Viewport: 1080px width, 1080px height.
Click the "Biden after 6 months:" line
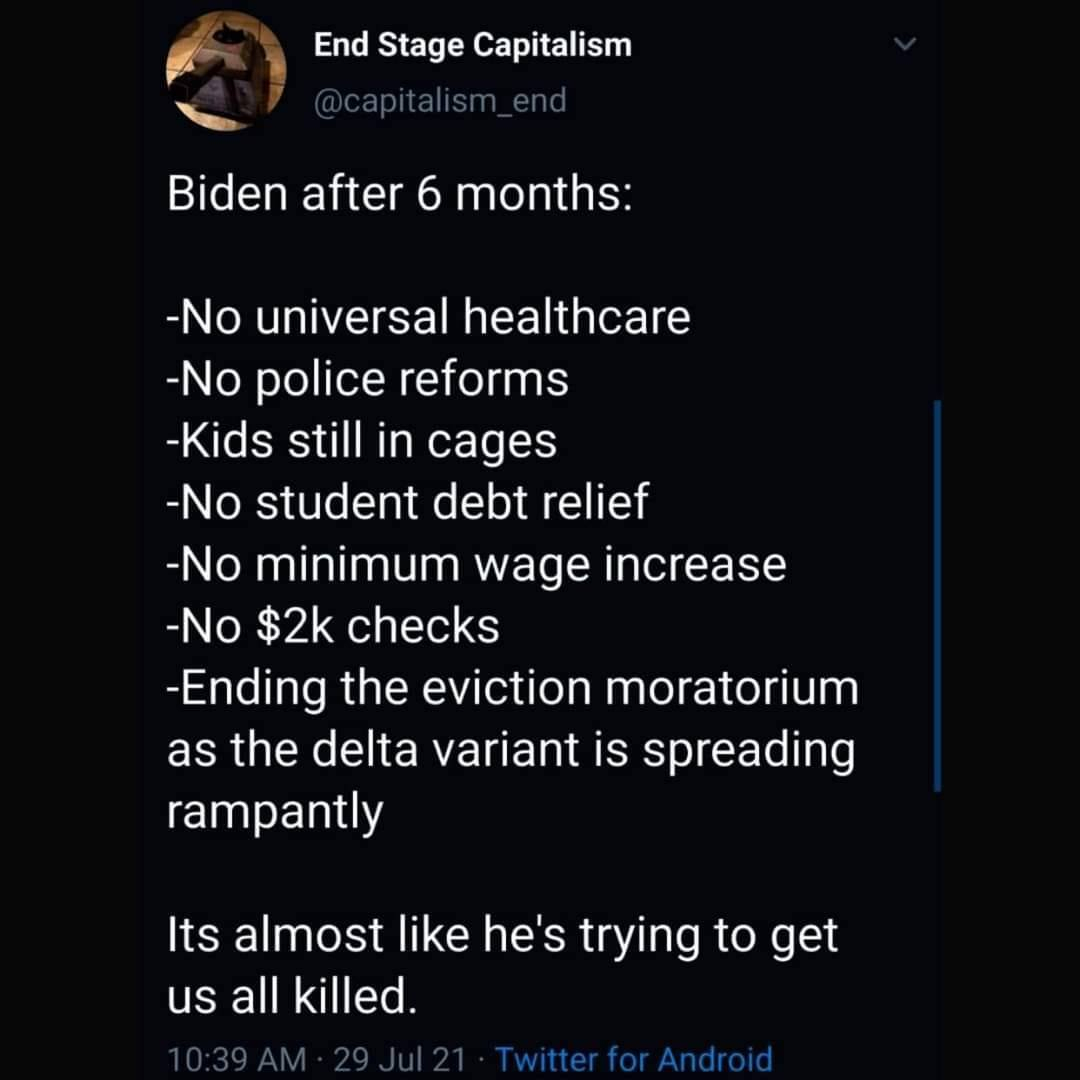399,194
